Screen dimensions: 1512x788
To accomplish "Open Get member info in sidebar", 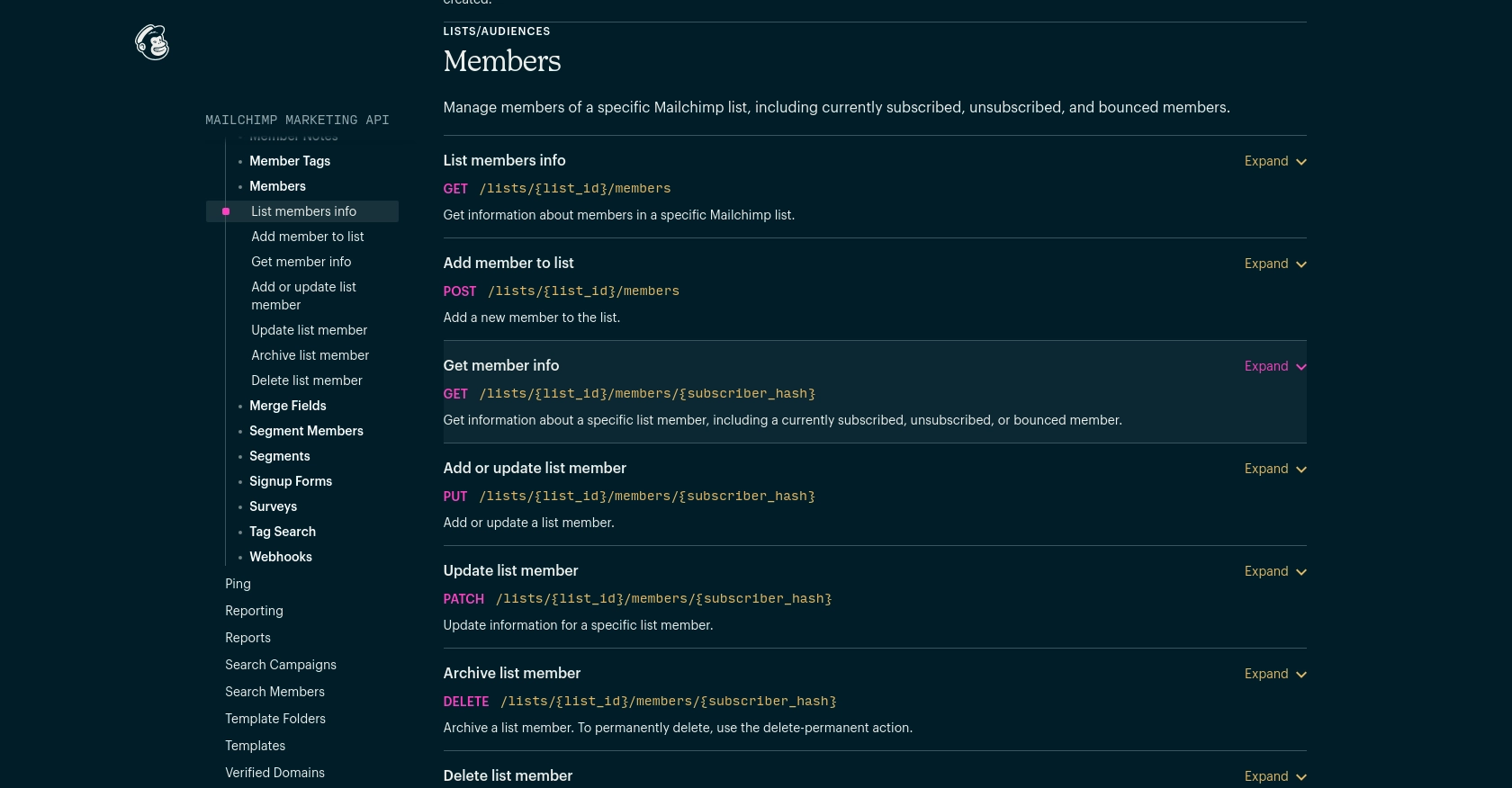I will (x=301, y=262).
